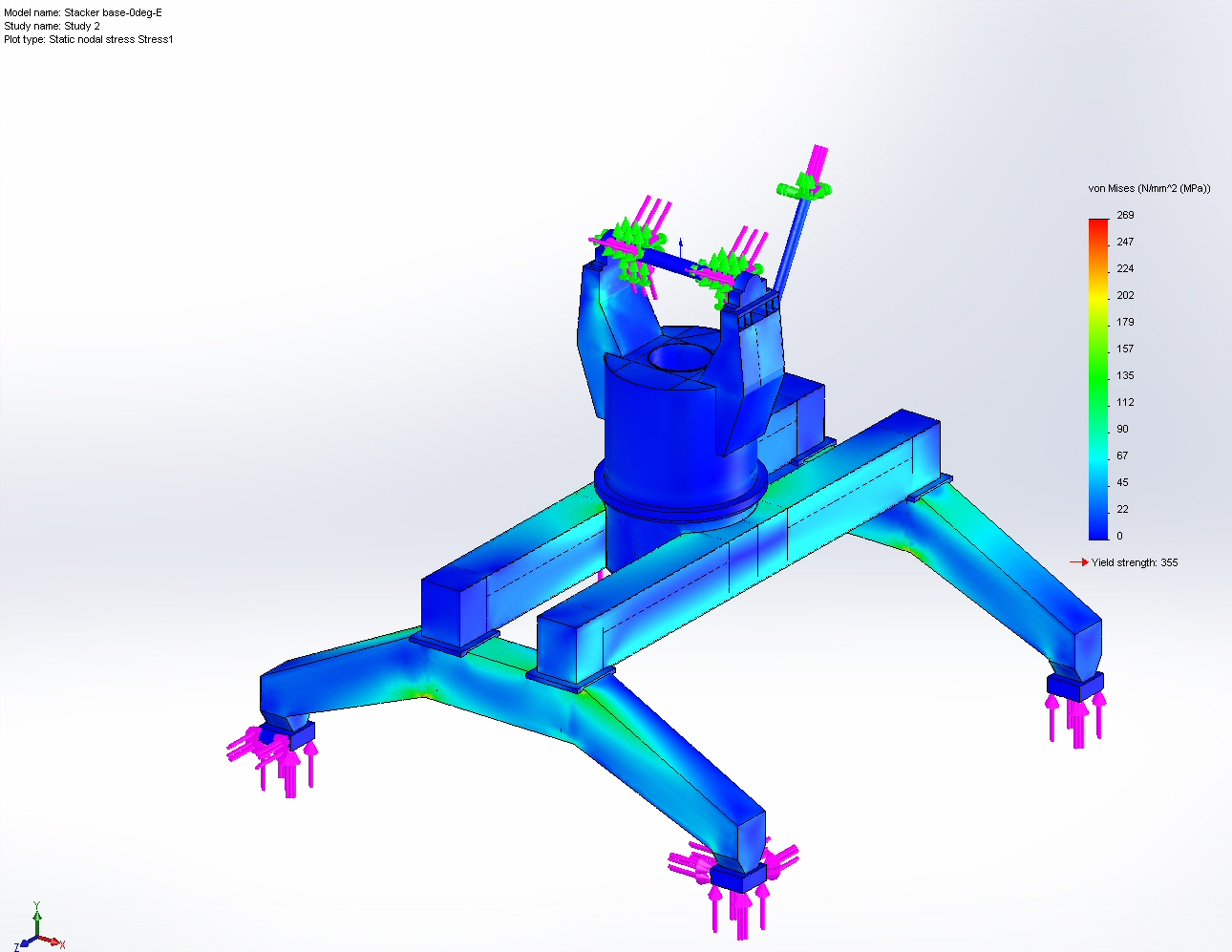Viewport: 1232px width, 952px height.
Task: Click the "von Mises (N/mm^2 (MPa))" legend title
Action: coord(1149,188)
